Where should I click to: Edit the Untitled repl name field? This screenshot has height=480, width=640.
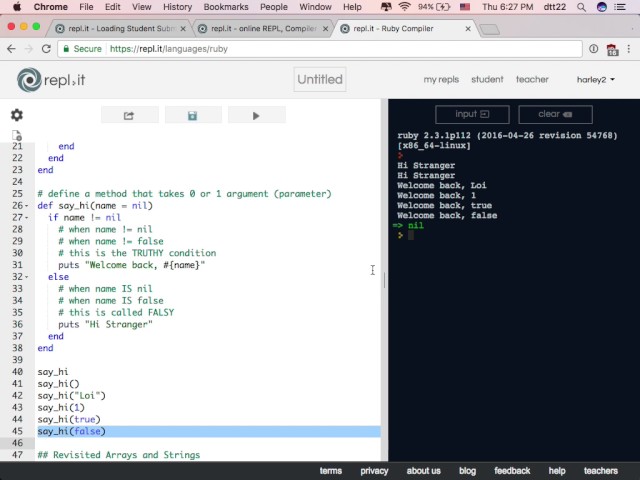(320, 79)
